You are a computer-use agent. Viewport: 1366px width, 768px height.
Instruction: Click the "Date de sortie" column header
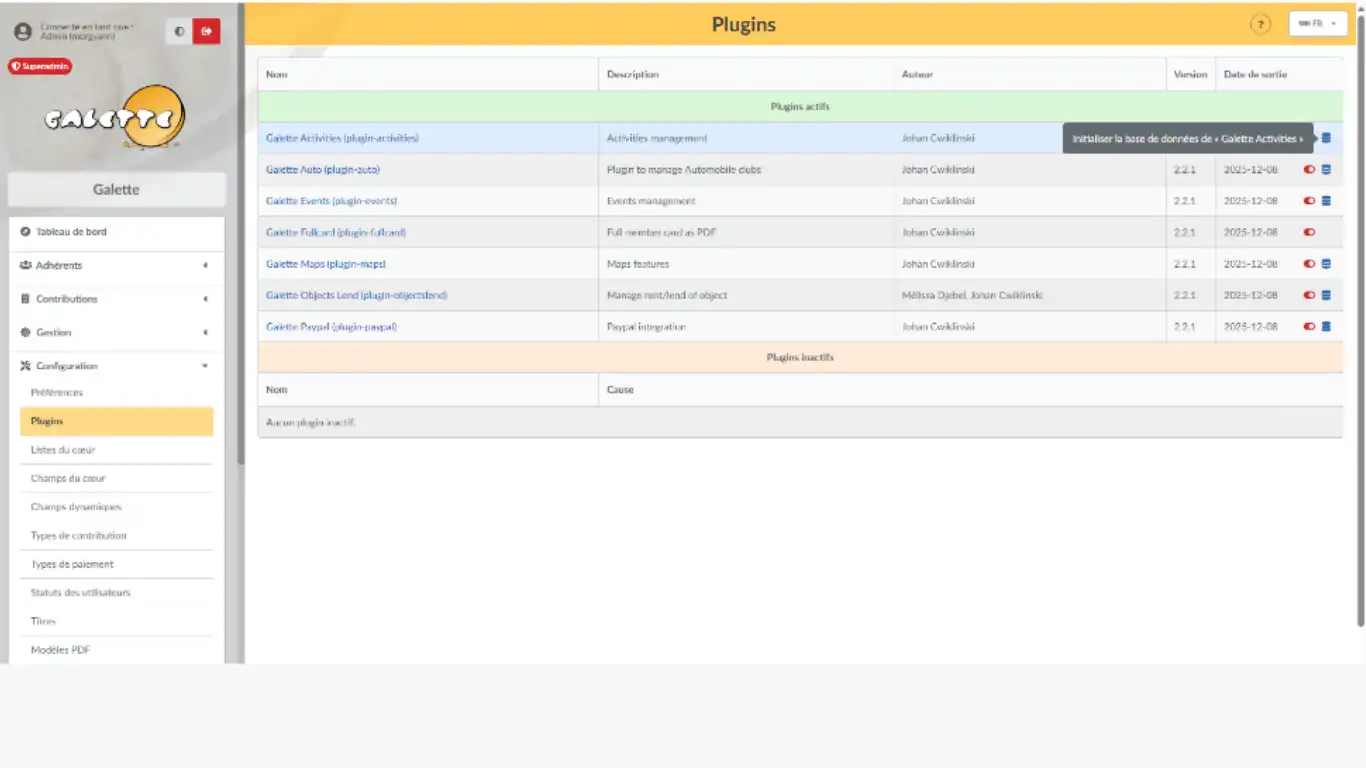[1256, 74]
